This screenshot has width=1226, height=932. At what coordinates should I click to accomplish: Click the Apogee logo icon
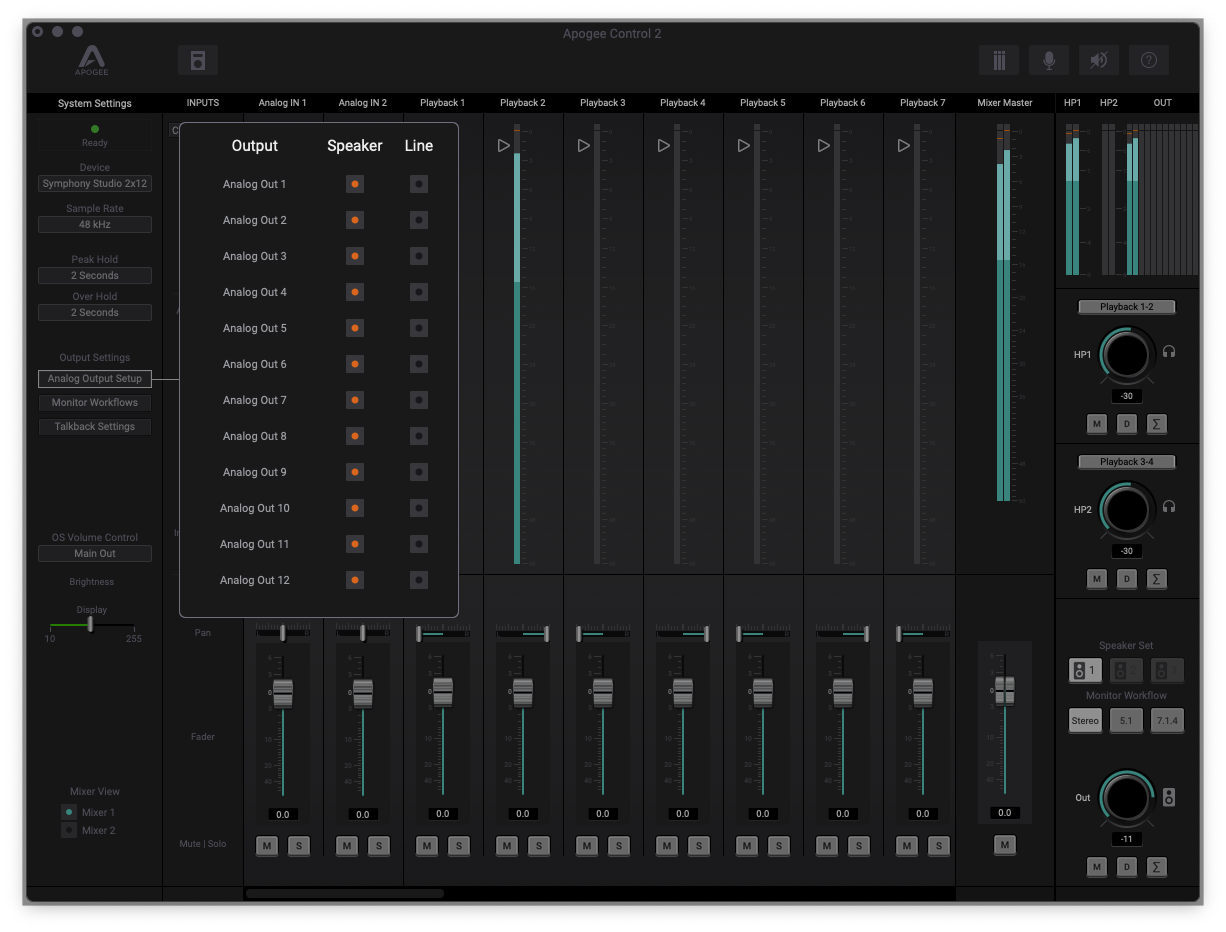tap(92, 60)
